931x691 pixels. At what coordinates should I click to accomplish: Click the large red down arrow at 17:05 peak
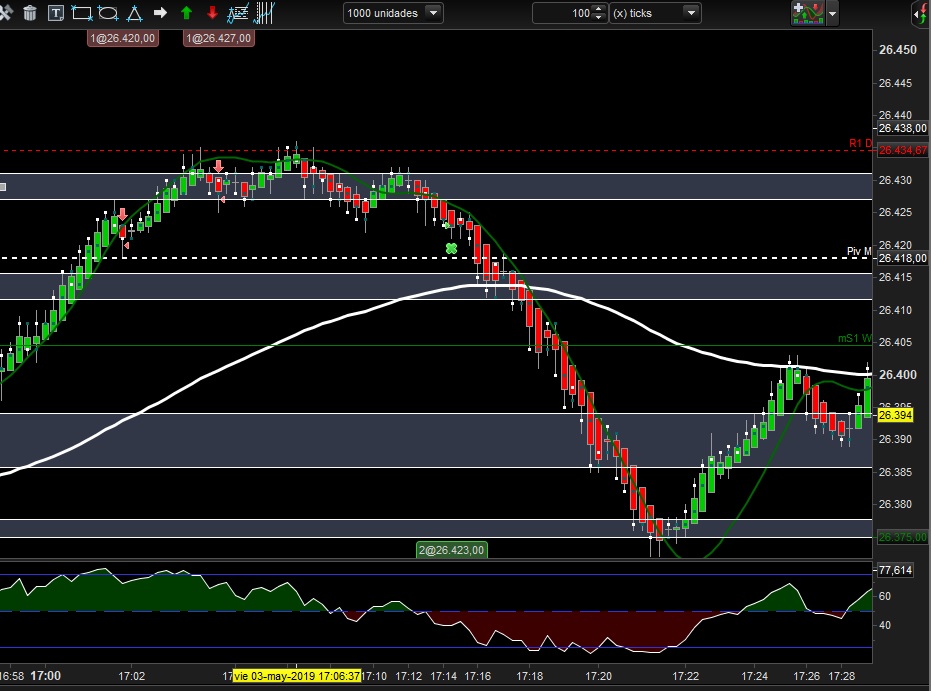pyautogui.click(x=218, y=166)
